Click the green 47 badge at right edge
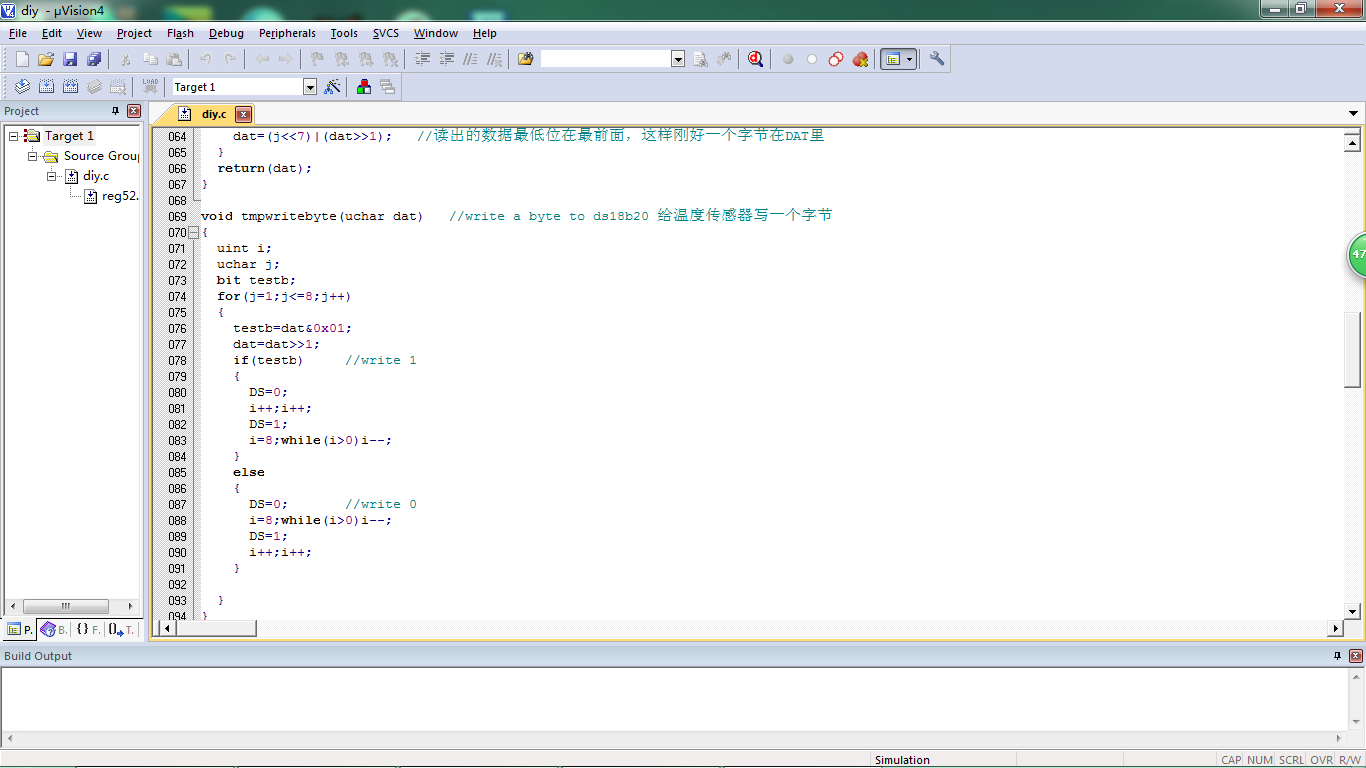1366x768 pixels. [x=1357, y=255]
